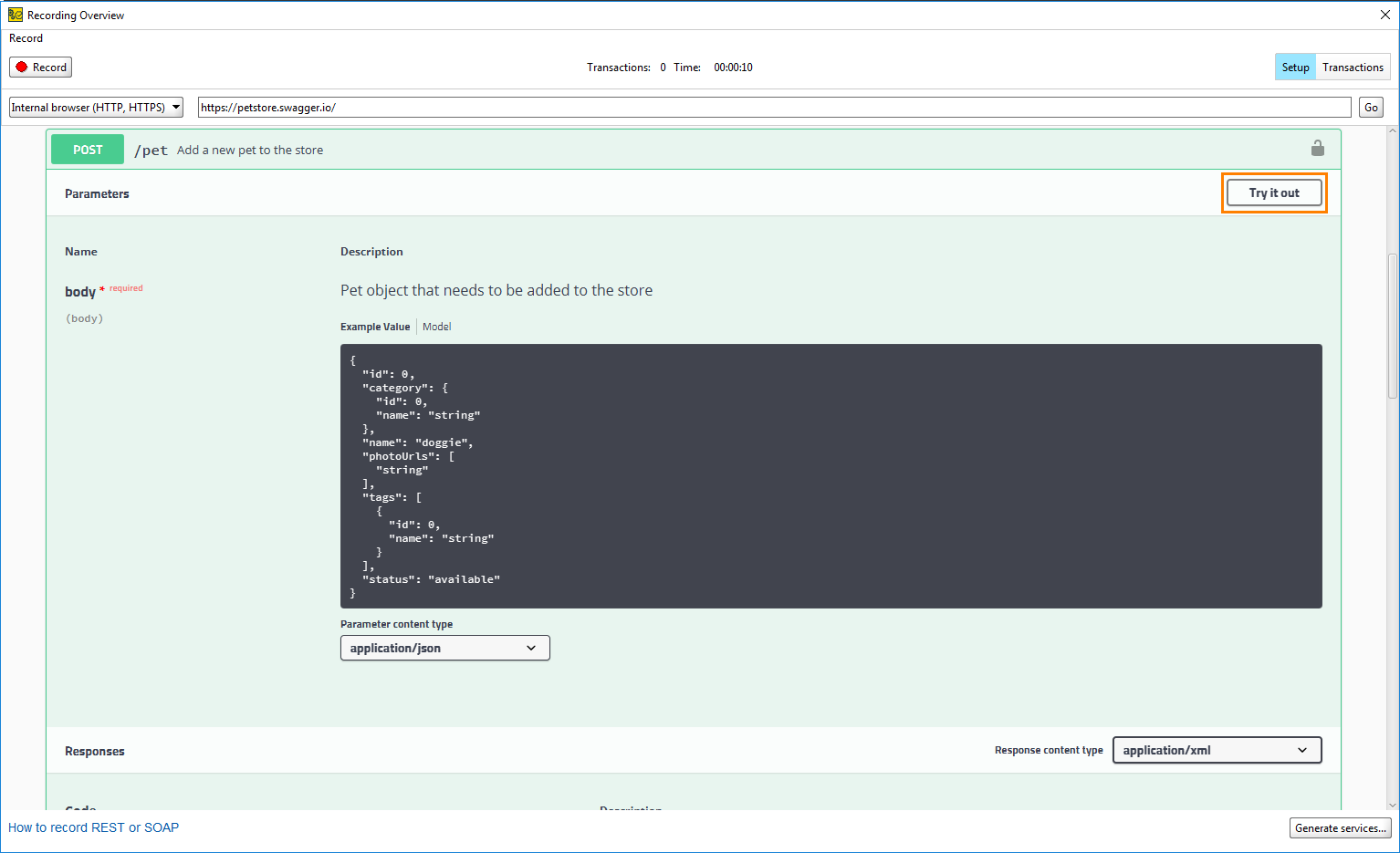Click the URL address input field

tap(774, 108)
